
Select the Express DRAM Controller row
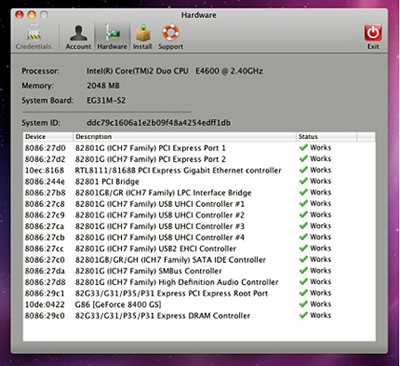tap(199, 316)
